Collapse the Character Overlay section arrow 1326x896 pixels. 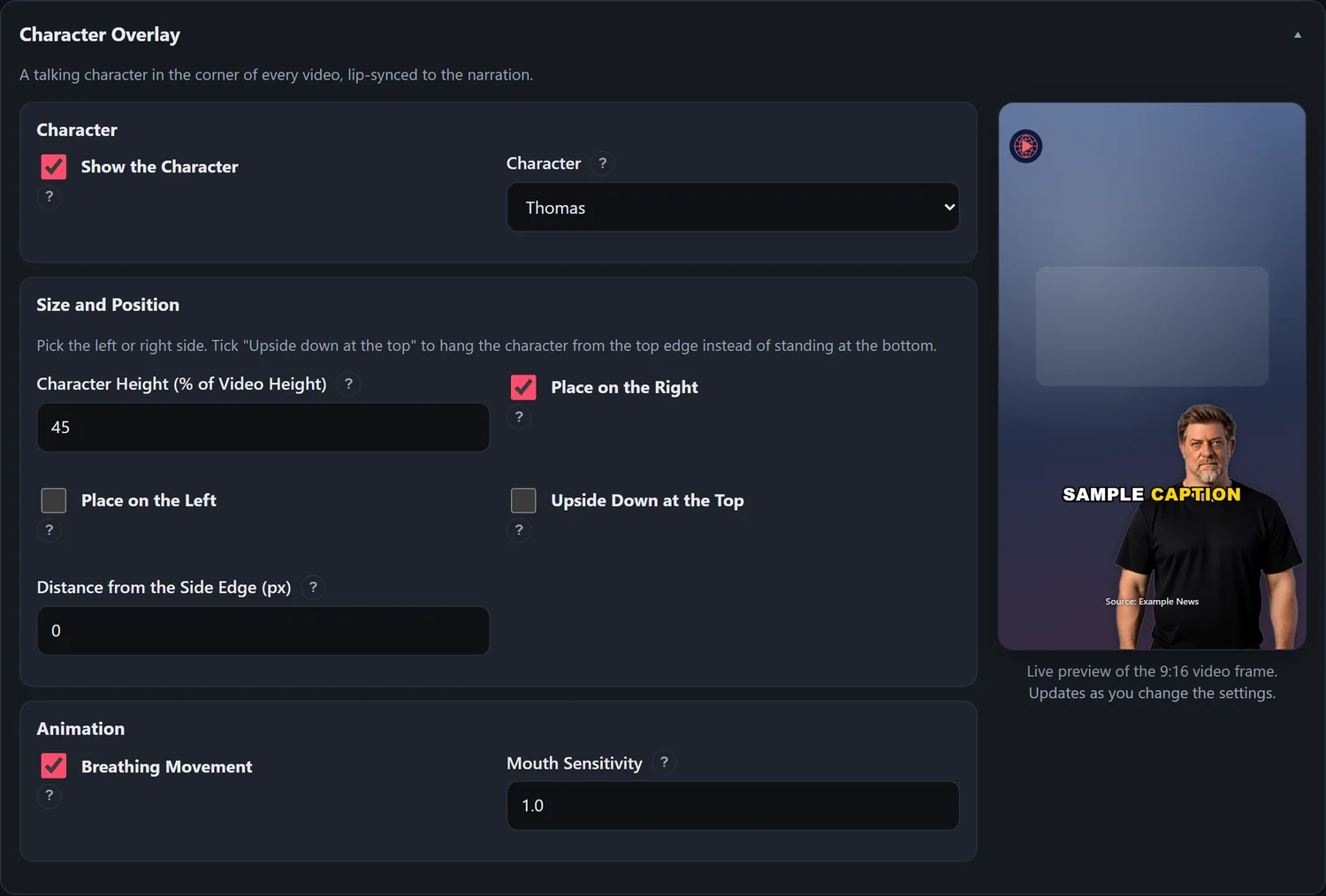point(1298,35)
